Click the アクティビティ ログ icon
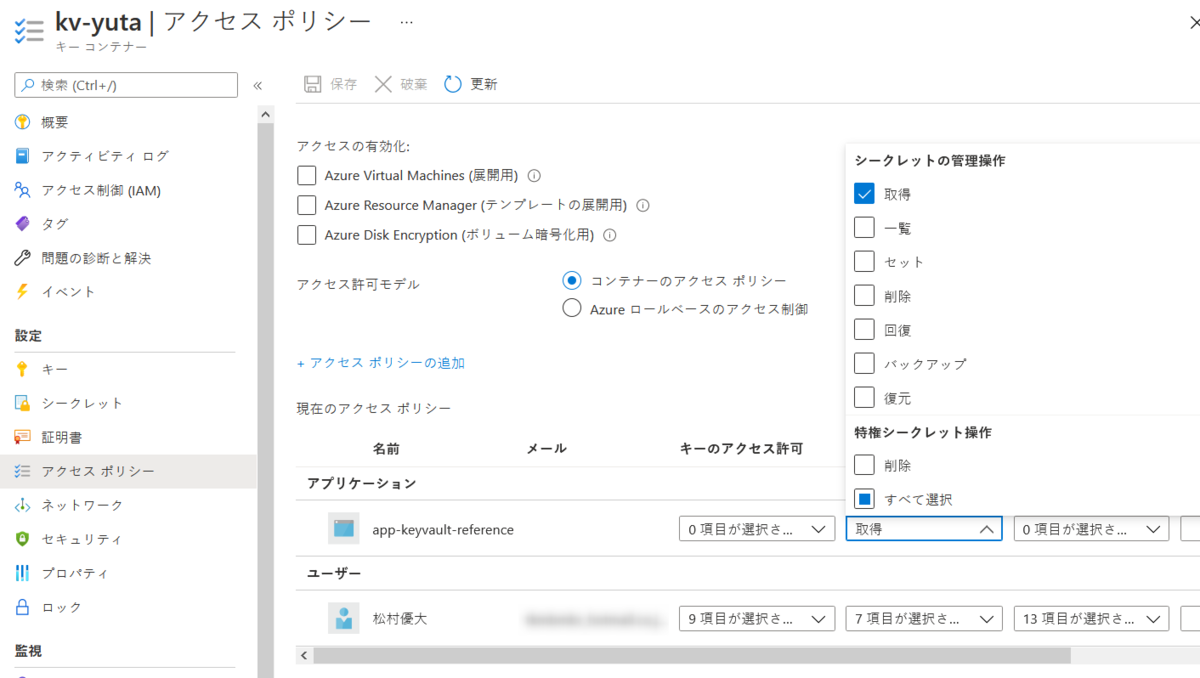 tap(23, 156)
